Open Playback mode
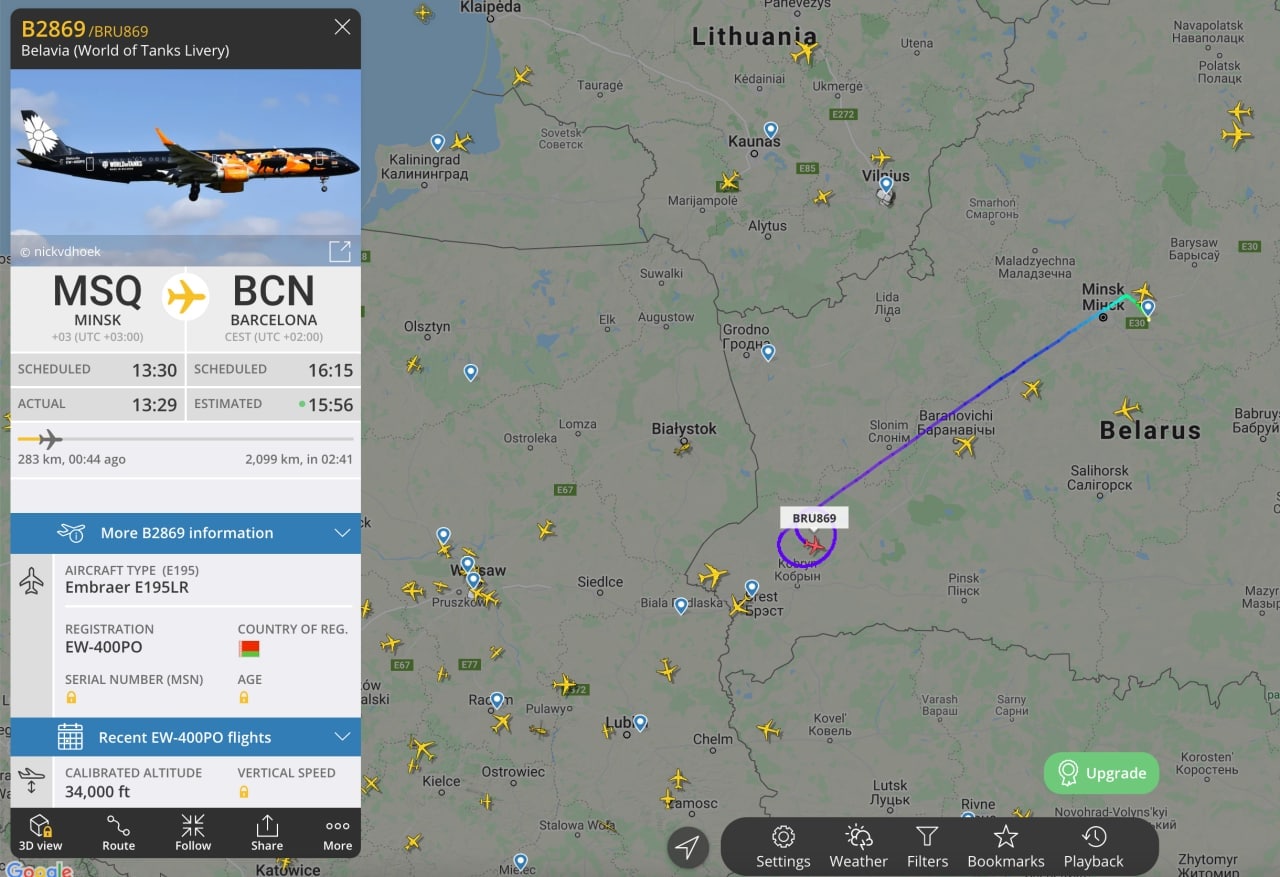Viewport: 1280px width, 877px height. click(1093, 847)
